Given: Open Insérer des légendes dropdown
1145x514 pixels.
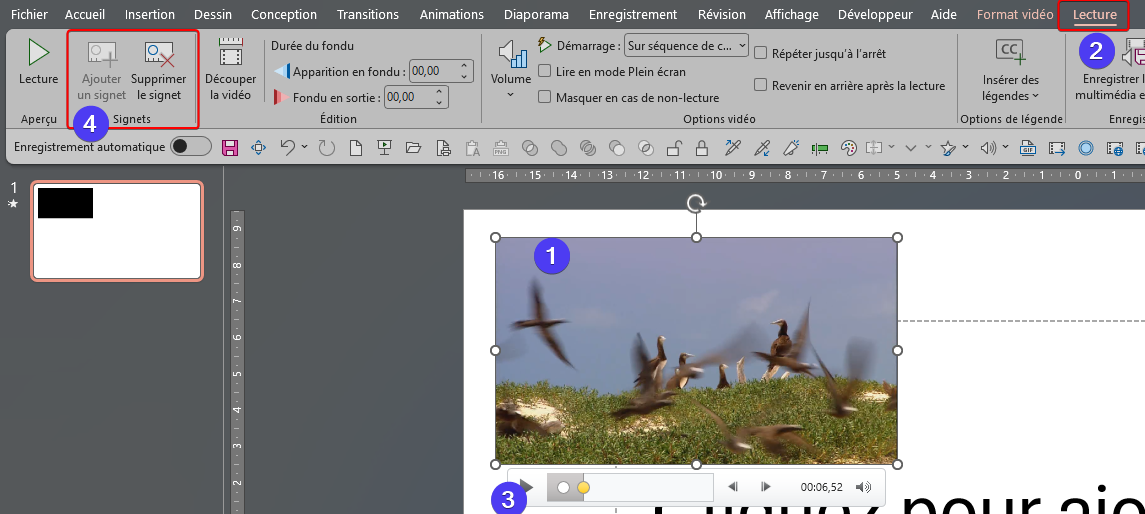Looking at the screenshot, I should point(1011,70).
